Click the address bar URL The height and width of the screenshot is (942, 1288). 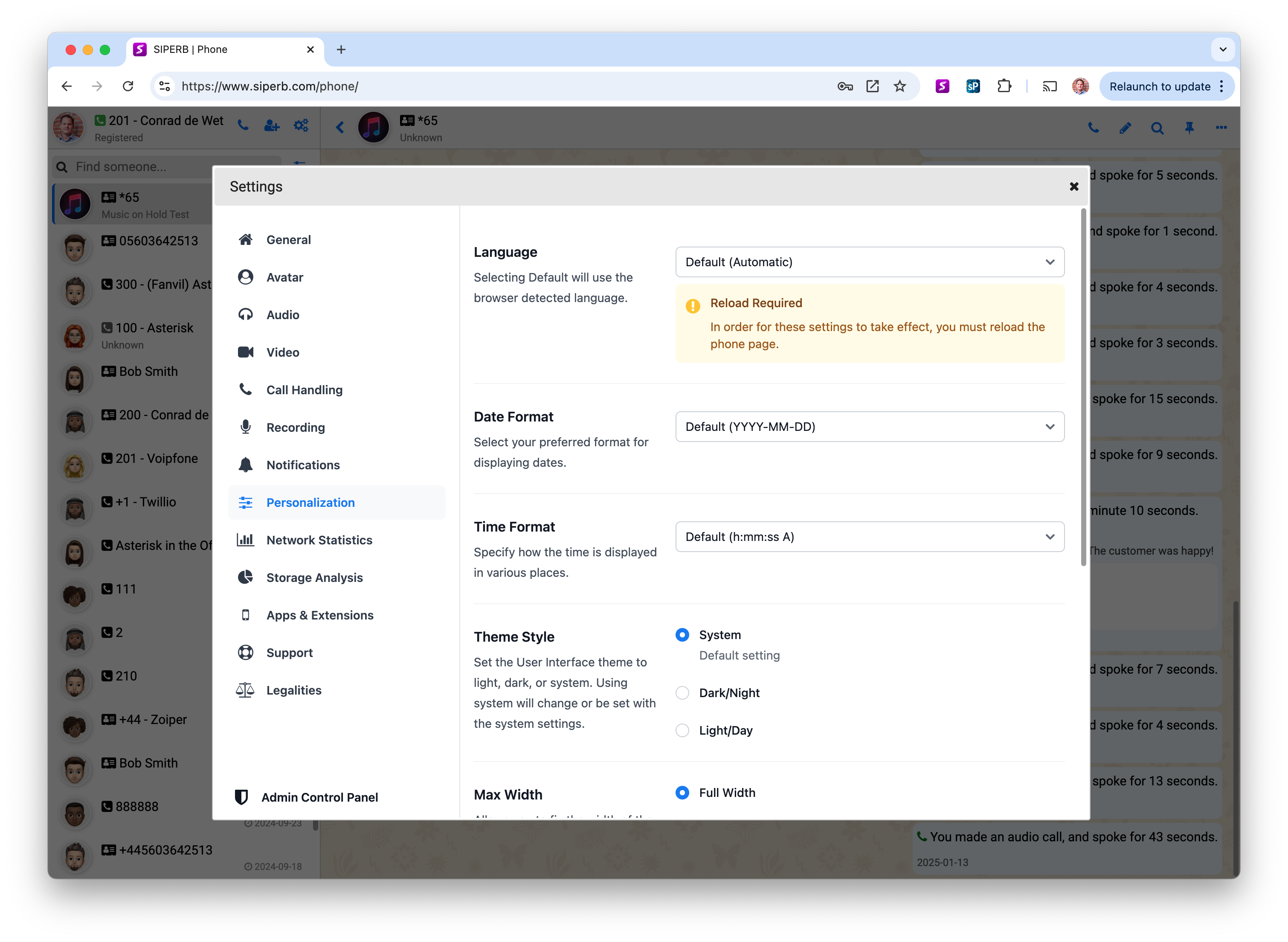coord(270,86)
